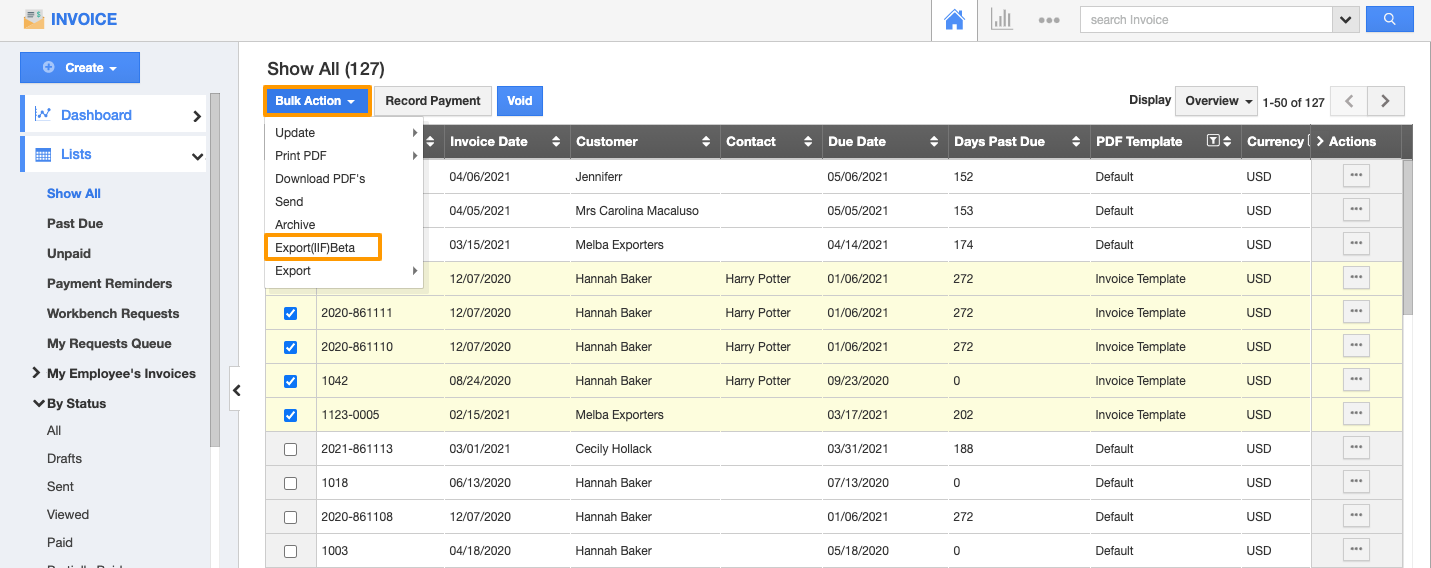Click the search Invoice input field
The image size is (1431, 568).
point(1205,20)
